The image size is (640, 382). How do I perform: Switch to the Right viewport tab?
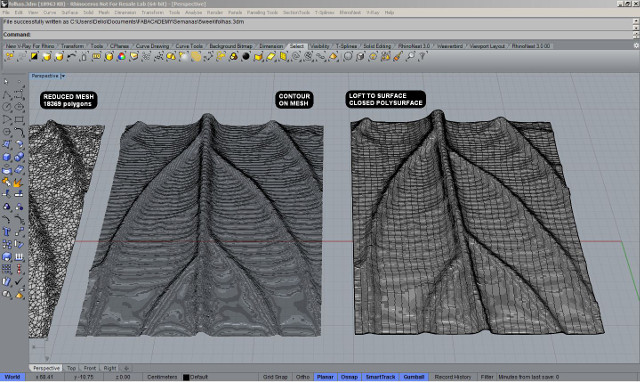point(109,368)
